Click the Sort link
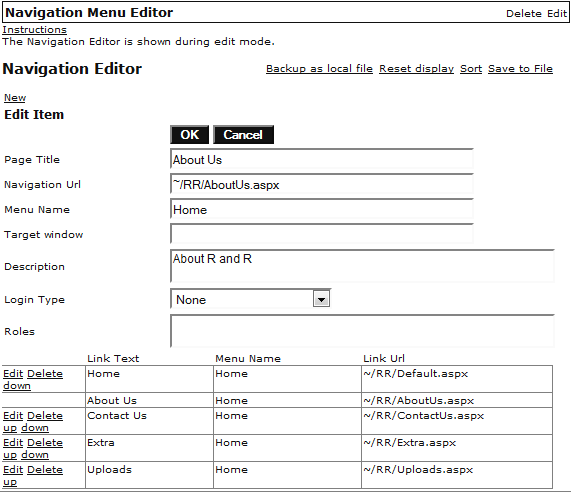This screenshot has height=493, width=571. (x=471, y=68)
